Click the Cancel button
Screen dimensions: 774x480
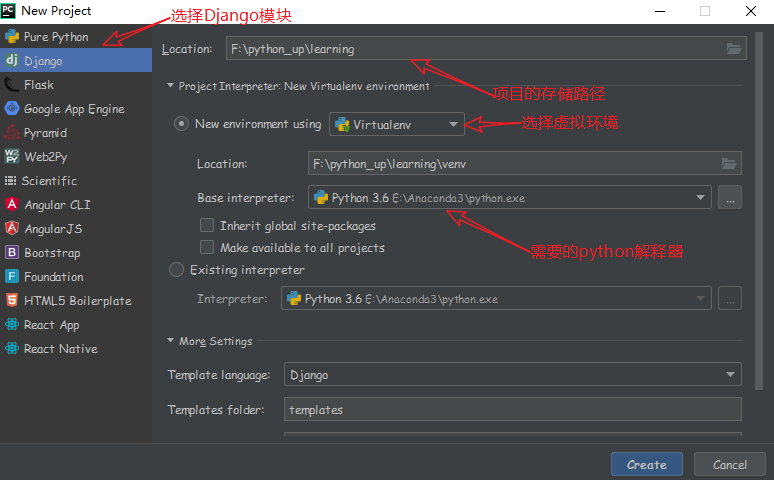(730, 464)
